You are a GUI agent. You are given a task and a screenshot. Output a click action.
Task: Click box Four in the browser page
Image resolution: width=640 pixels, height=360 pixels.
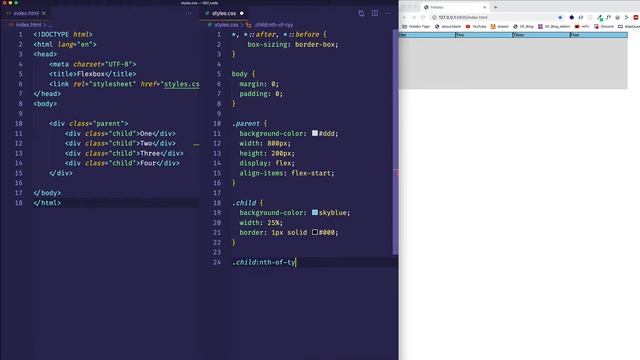pos(599,35)
